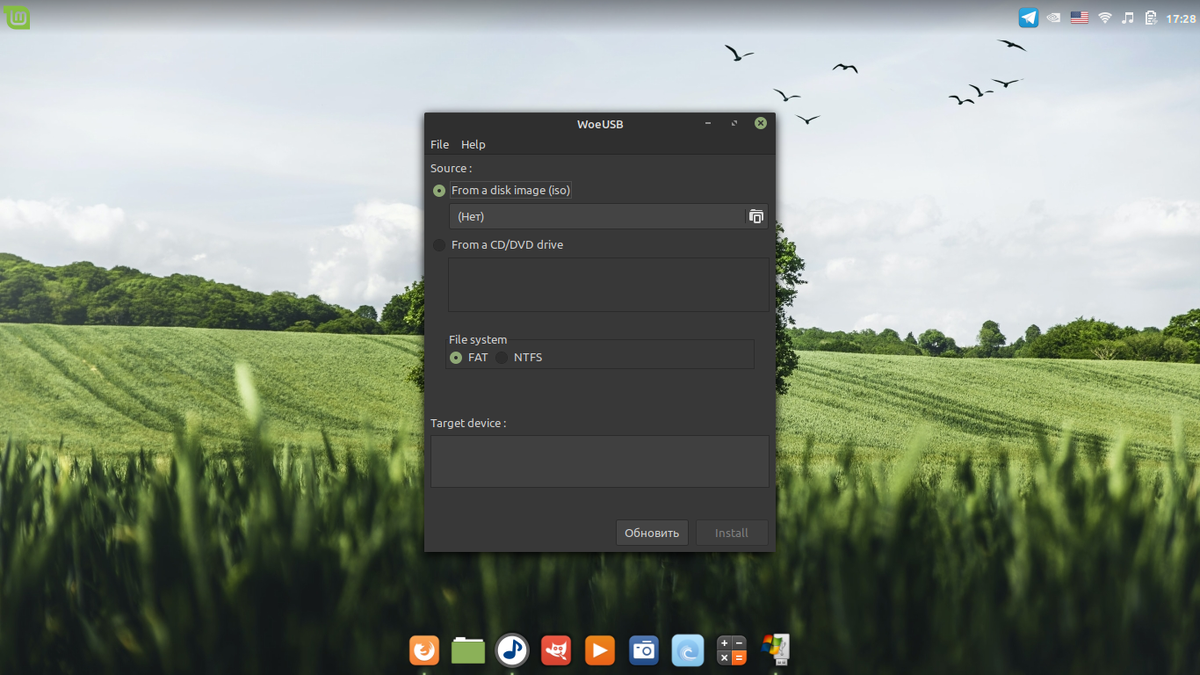This screenshot has height=675, width=1200.
Task: Browse for an ISO file with folder icon
Action: (x=756, y=216)
